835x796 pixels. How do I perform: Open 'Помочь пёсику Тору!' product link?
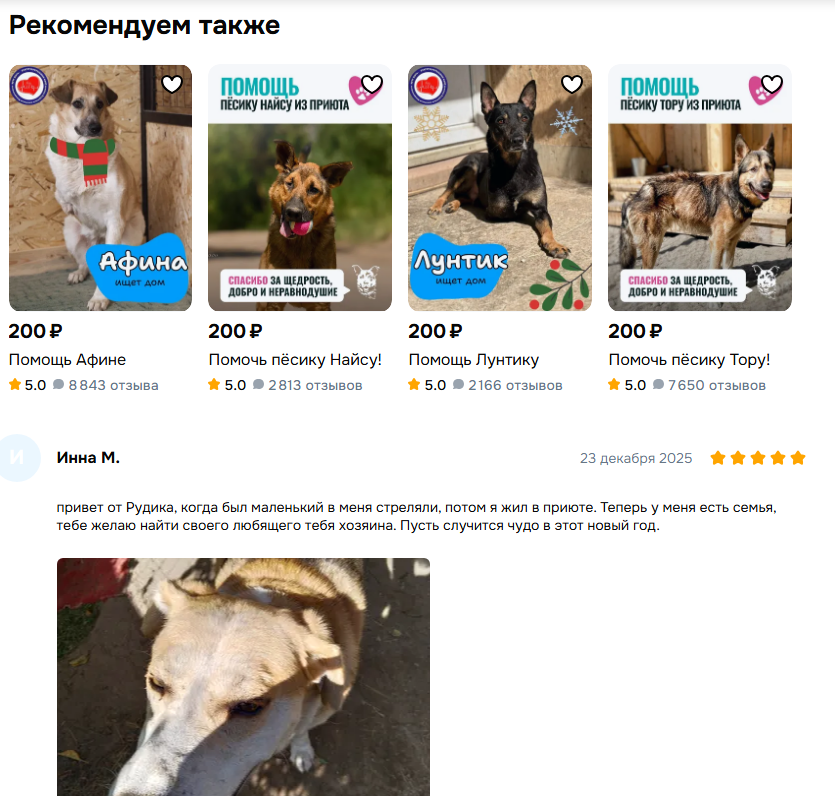pyautogui.click(x=689, y=360)
